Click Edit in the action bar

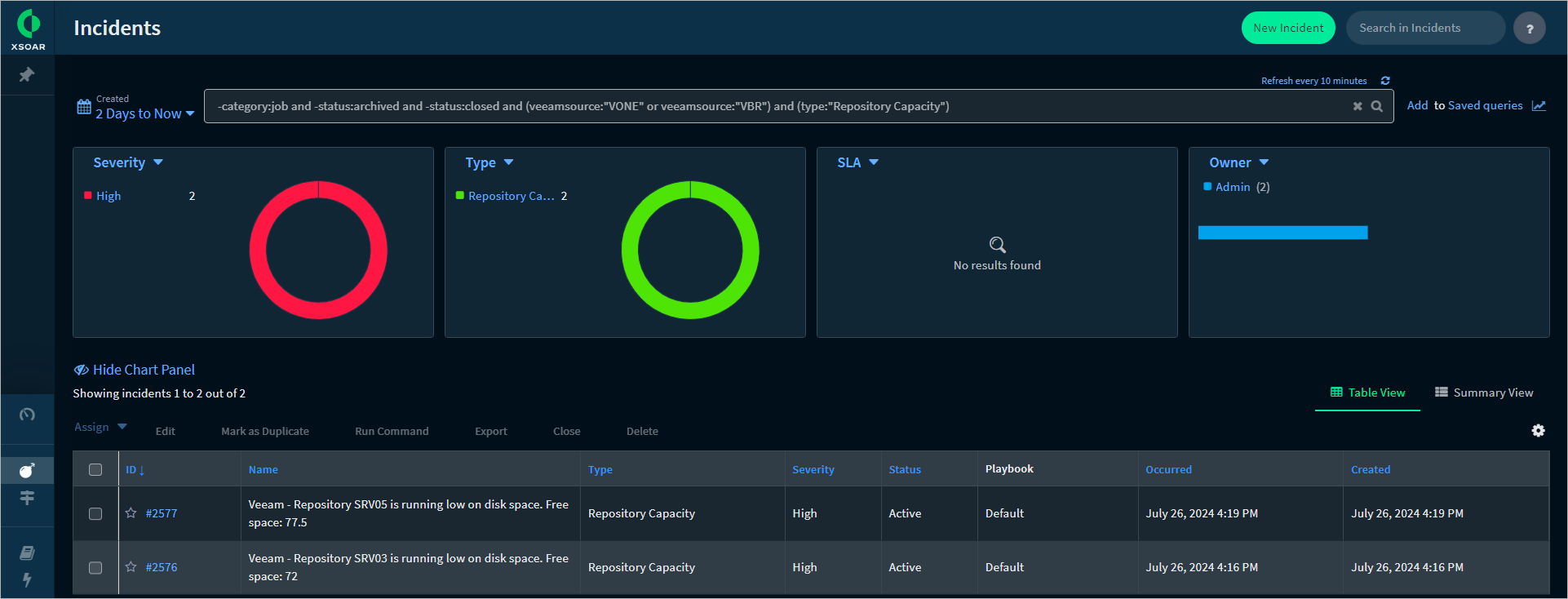click(x=166, y=431)
